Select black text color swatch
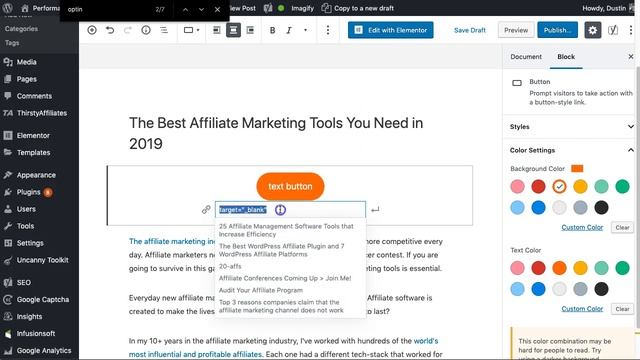The width and height of the screenshot is (640, 360). point(601,289)
